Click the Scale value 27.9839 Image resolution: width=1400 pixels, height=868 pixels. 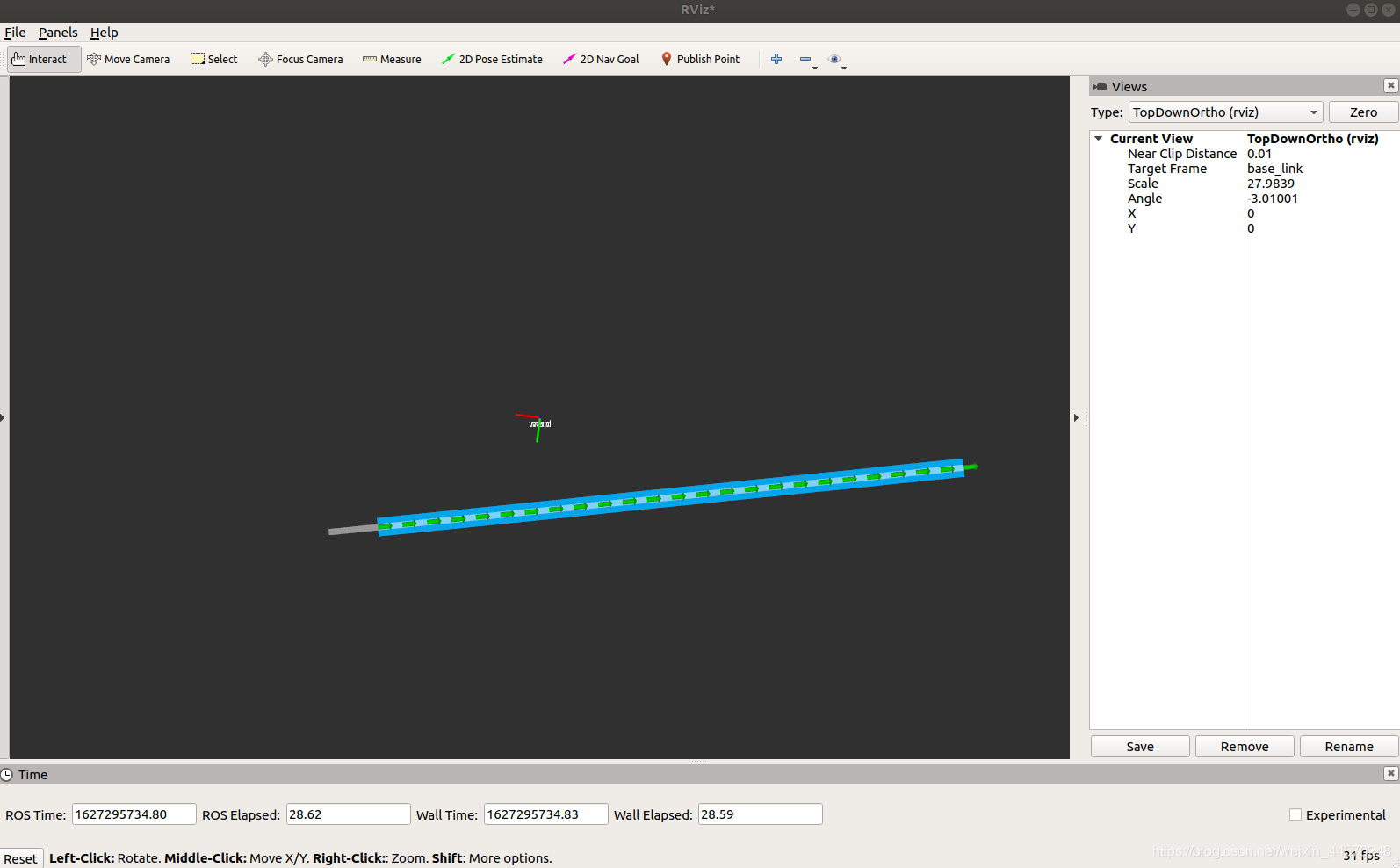click(x=1271, y=184)
